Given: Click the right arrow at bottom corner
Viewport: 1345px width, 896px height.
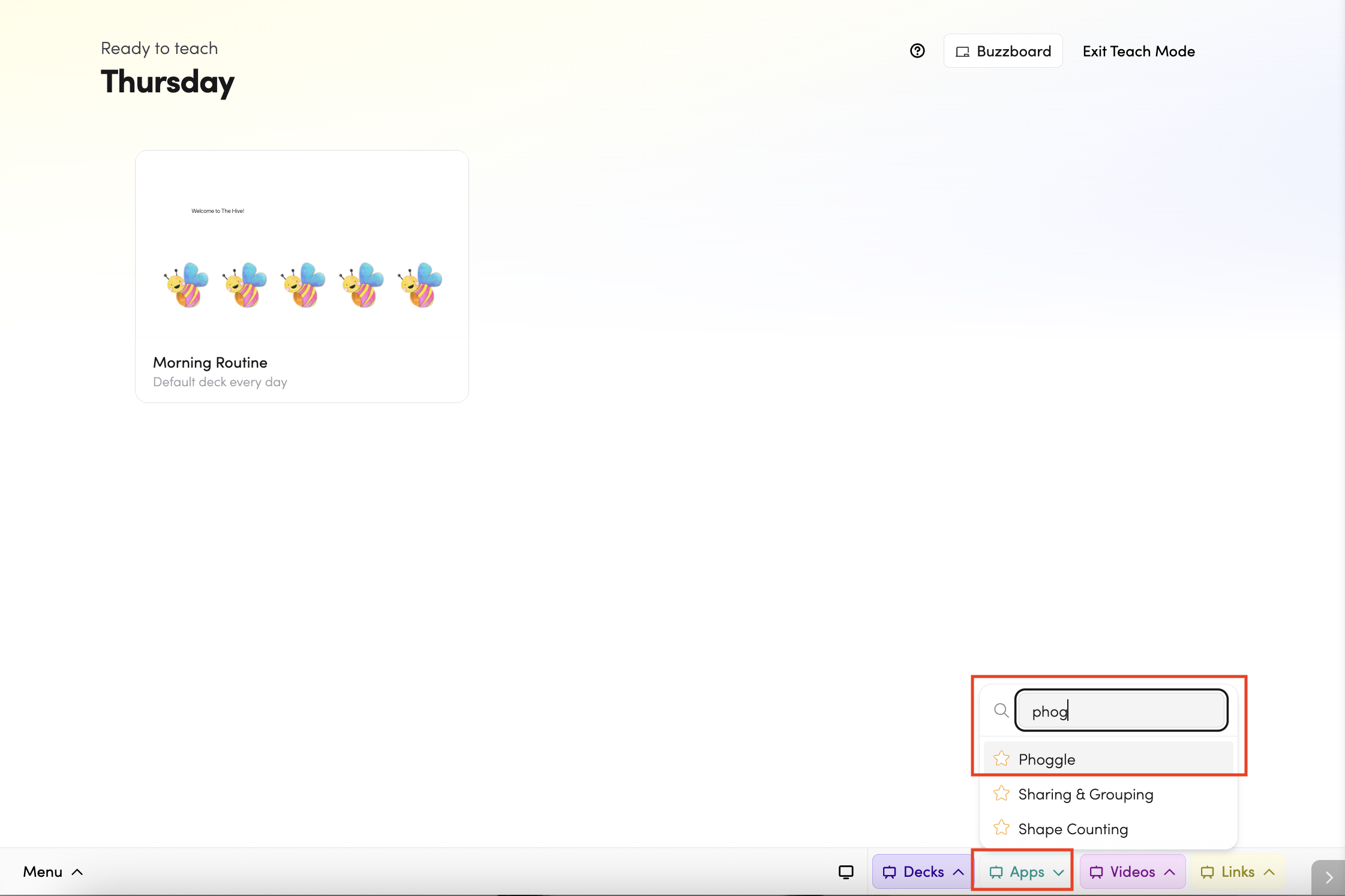Looking at the screenshot, I should click(1328, 877).
